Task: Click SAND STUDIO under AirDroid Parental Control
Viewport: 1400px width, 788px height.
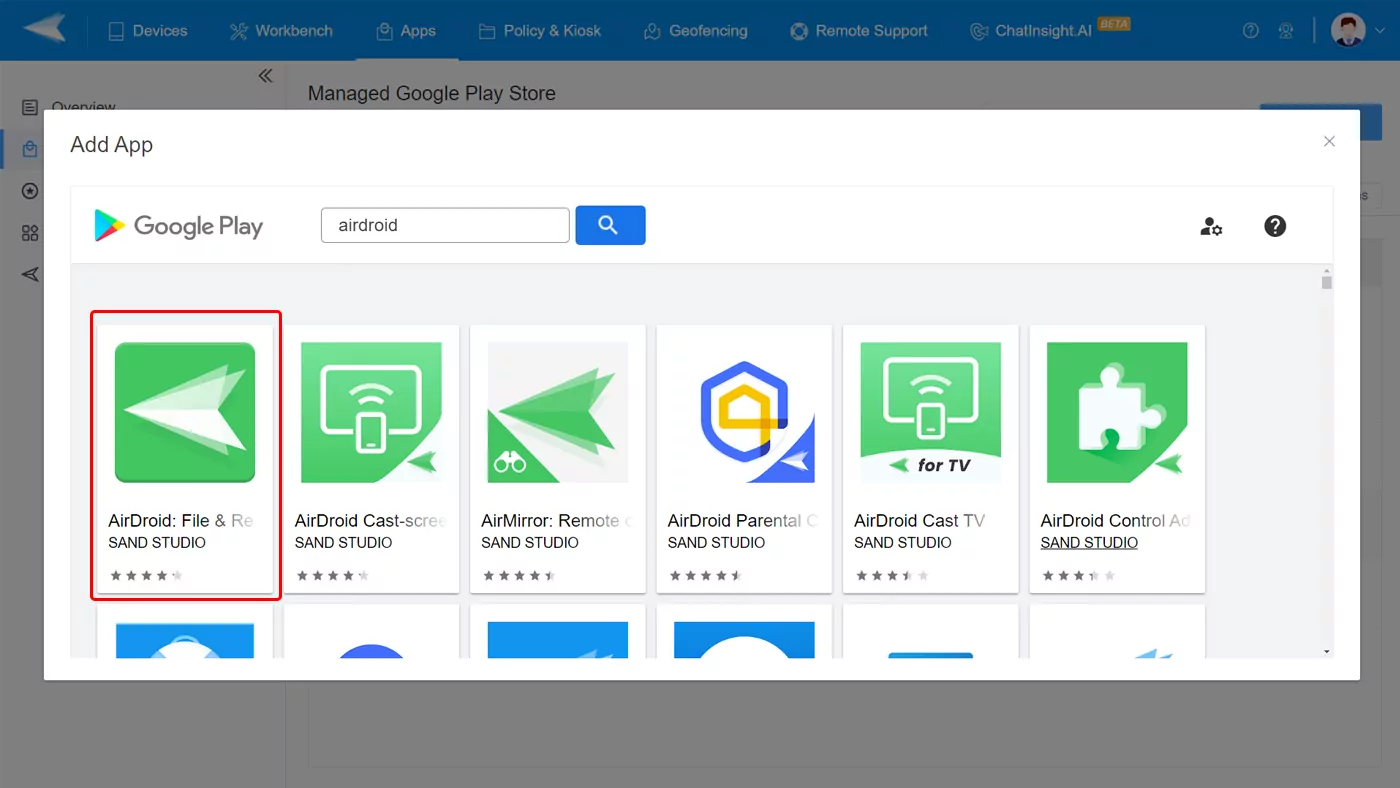Action: pyautogui.click(x=716, y=543)
